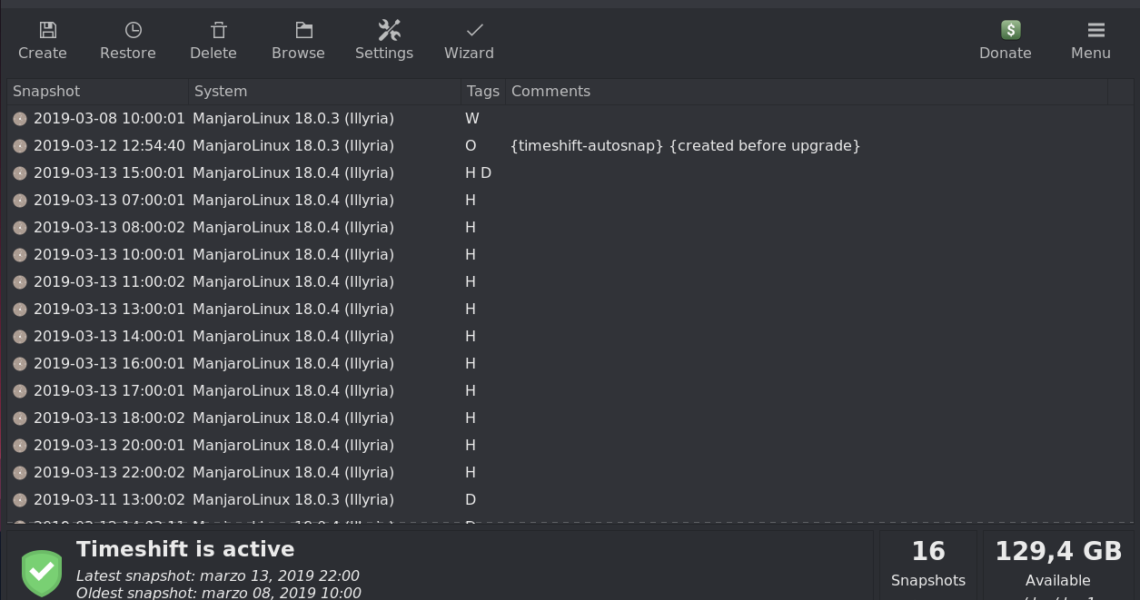Screen dimensions: 1140x600
Task: Click the 16 Snapshots counter panel
Action: [x=928, y=564]
